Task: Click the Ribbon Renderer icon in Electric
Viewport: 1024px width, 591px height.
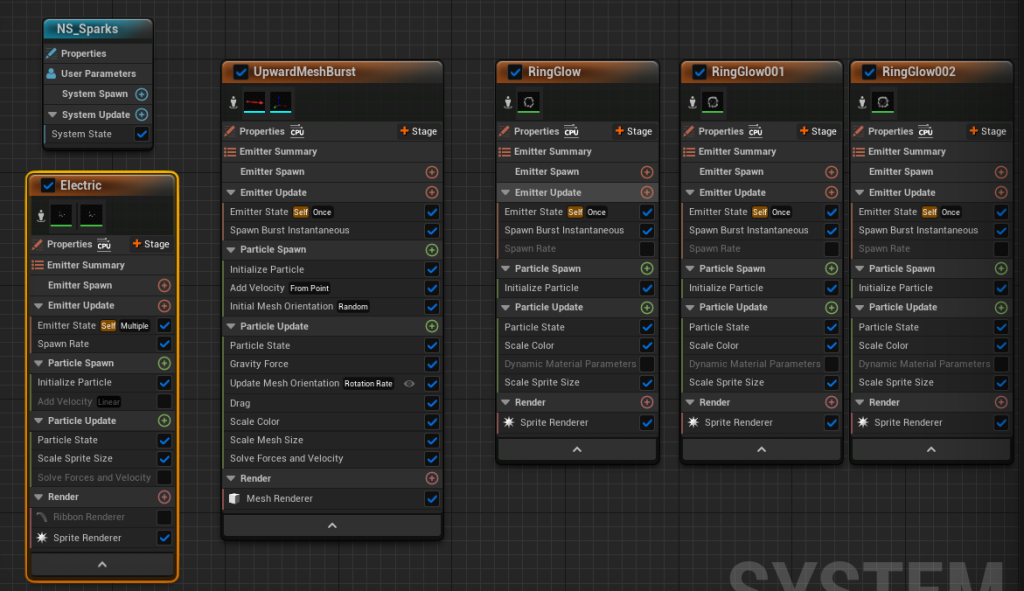Action: click(x=41, y=517)
